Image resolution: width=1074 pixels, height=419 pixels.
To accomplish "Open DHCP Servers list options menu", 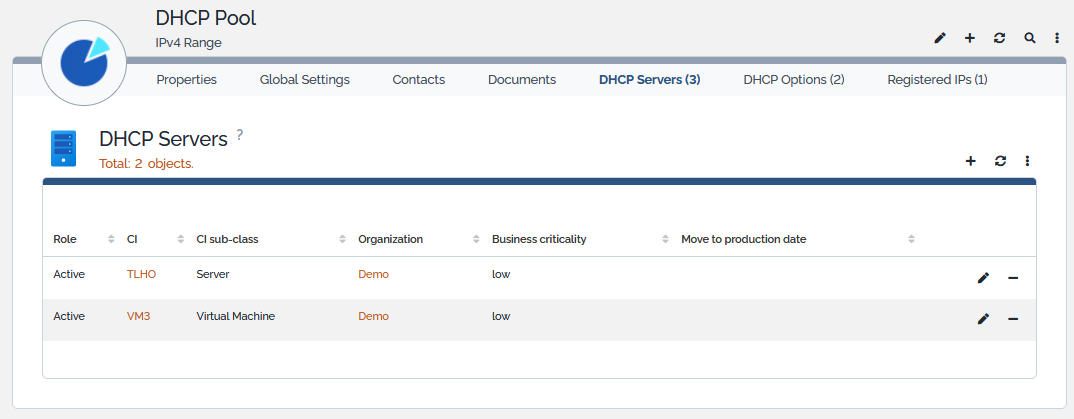I will click(x=1027, y=160).
